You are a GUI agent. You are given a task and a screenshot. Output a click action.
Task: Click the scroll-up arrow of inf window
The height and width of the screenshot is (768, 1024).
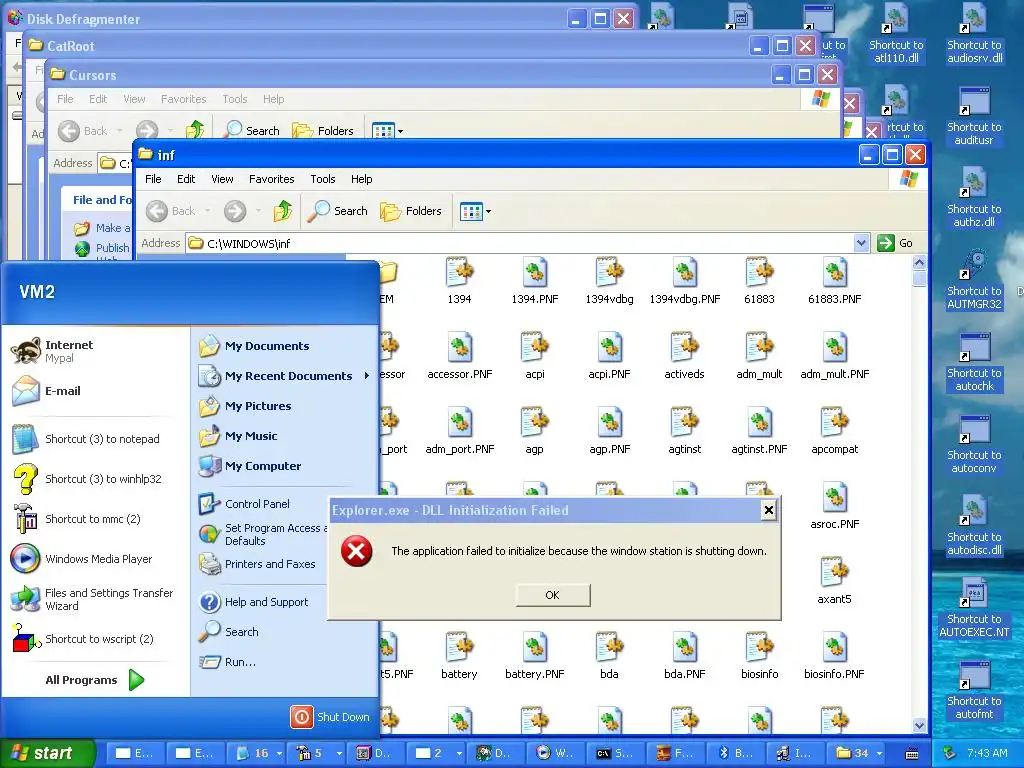pyautogui.click(x=919, y=263)
